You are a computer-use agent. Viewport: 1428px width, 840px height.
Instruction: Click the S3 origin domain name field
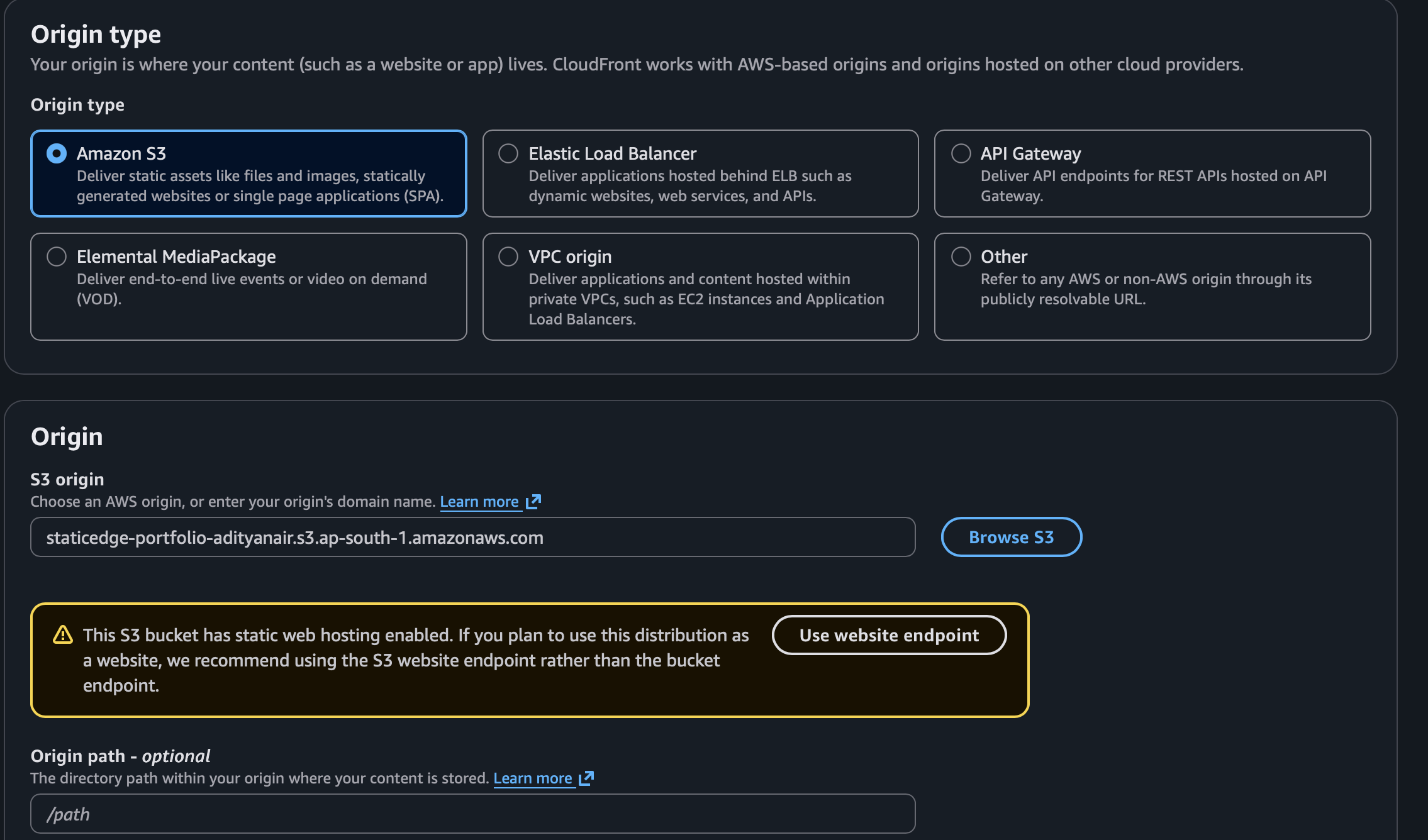tap(472, 538)
